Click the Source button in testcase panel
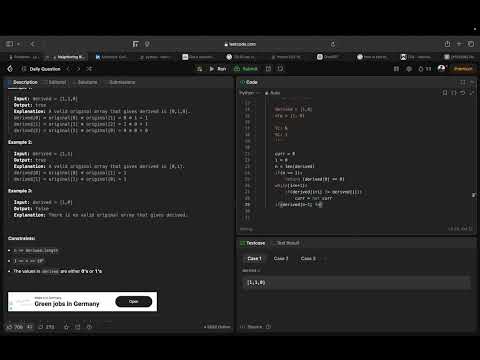This screenshot has width=480, height=360. pos(252,327)
